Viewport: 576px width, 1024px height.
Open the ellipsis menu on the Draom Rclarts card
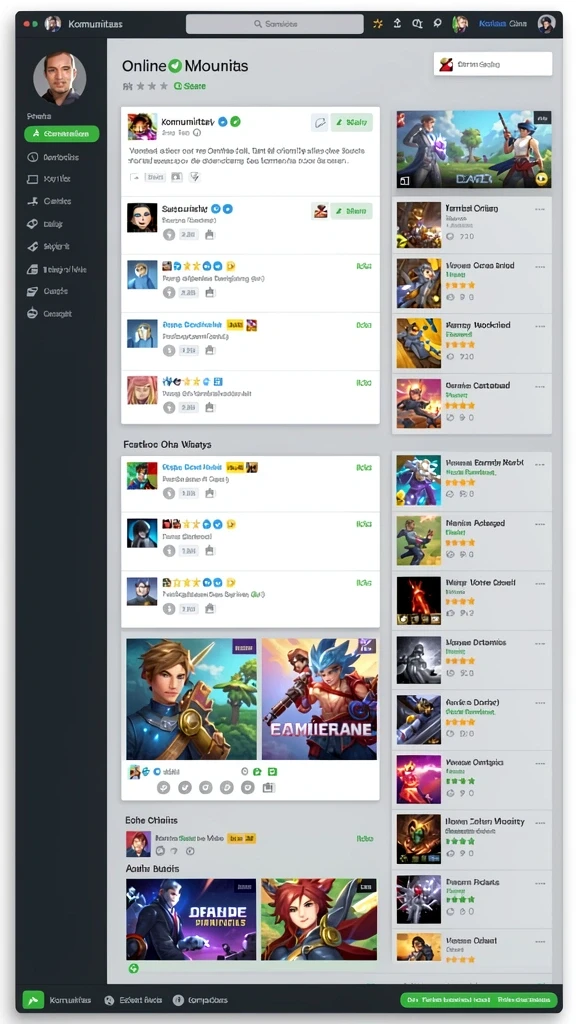coord(540,882)
